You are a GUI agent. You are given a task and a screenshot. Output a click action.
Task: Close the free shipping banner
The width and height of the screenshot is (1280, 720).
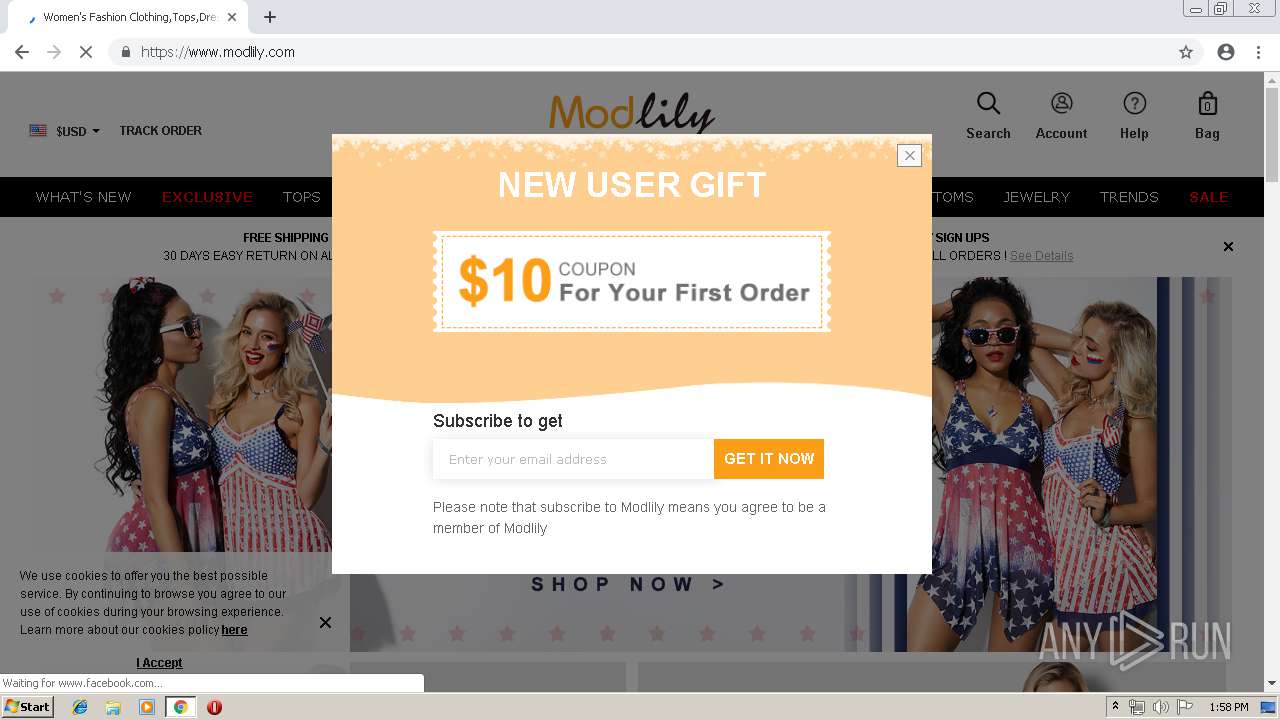tap(1228, 246)
